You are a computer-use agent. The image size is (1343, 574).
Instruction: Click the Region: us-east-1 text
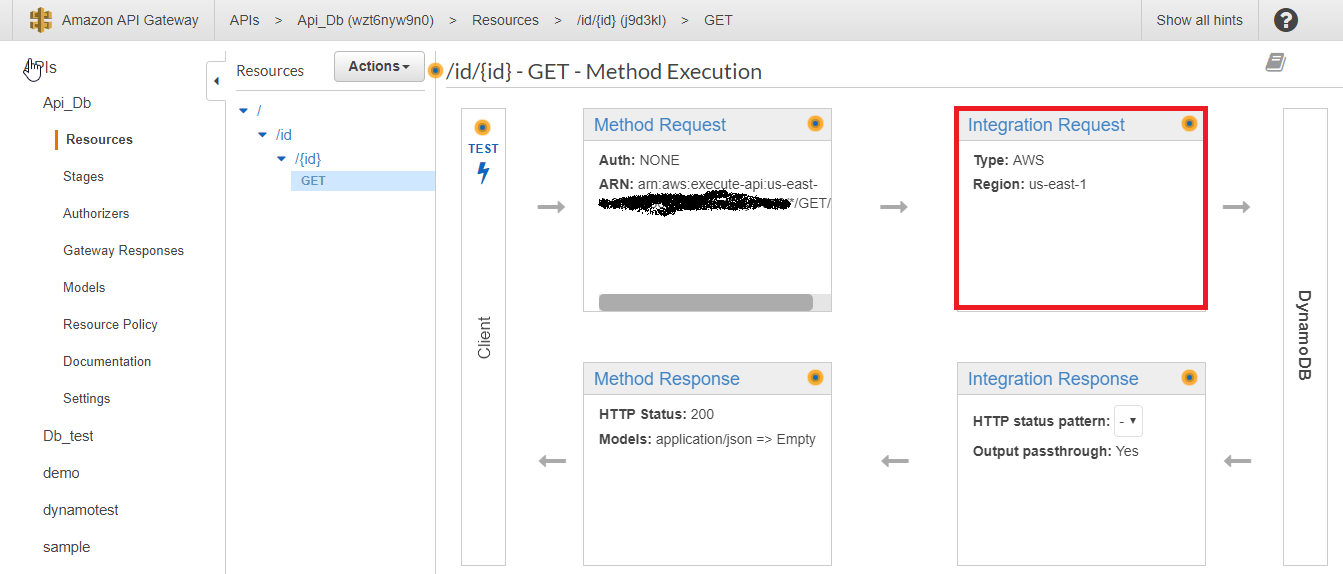click(1029, 184)
